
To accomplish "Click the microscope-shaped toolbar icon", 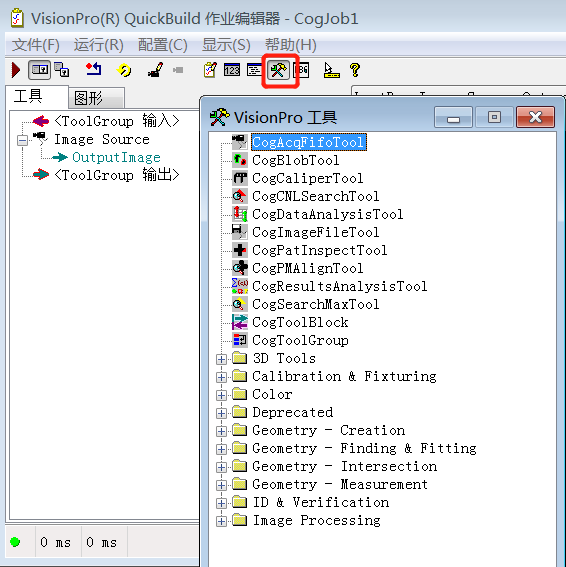I will pyautogui.click(x=156, y=70).
